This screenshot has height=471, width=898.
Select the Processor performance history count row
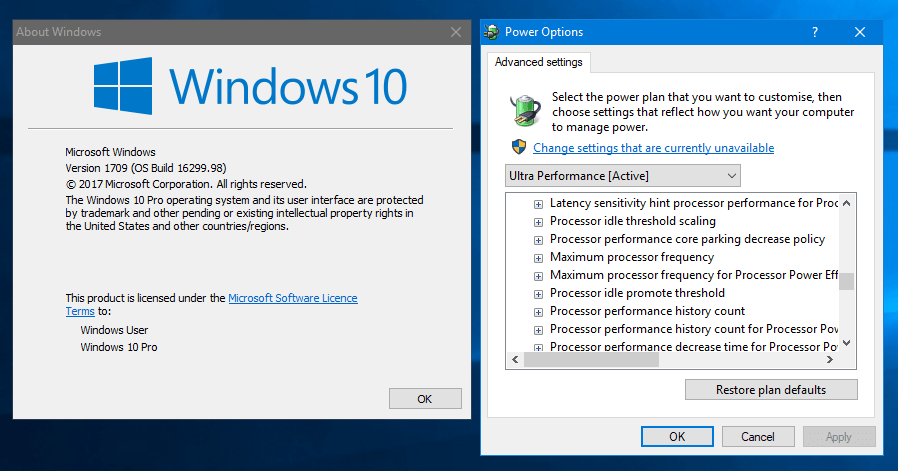tap(647, 311)
